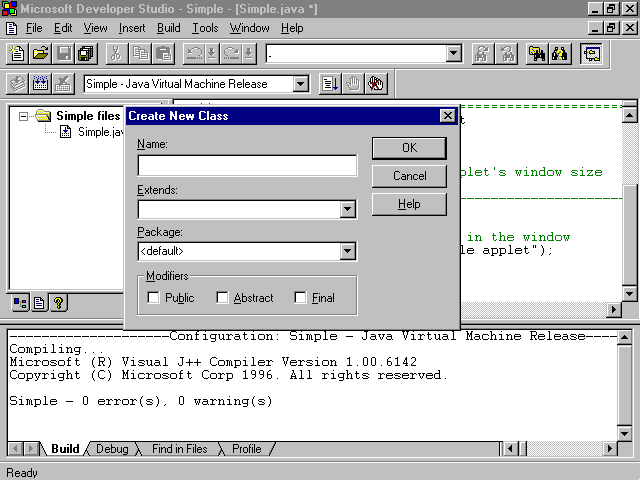Click the New Text File toolbar icon
The height and width of the screenshot is (480, 640).
18,54
